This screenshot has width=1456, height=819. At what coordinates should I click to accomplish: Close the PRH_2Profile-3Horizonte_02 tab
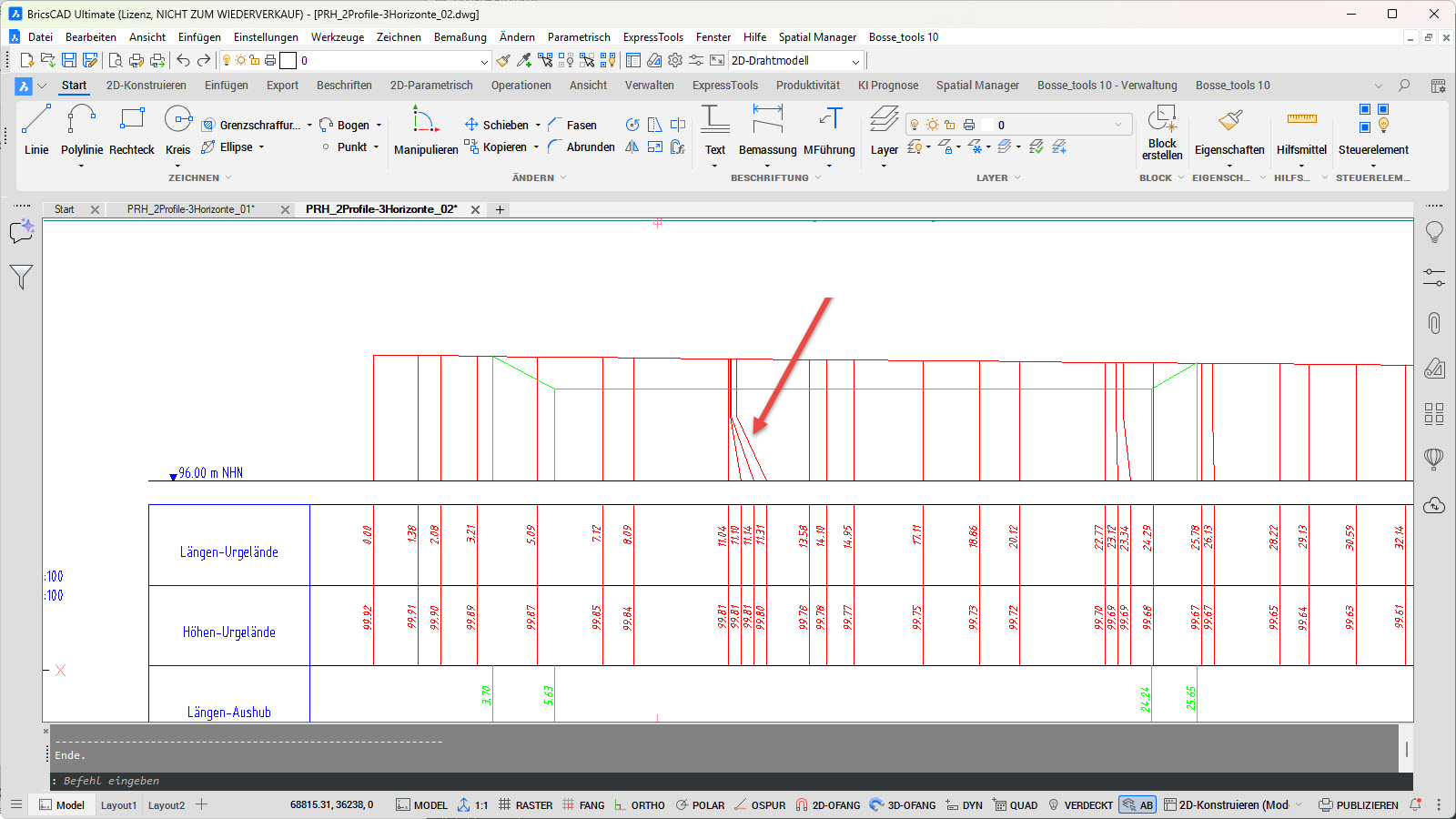coord(475,209)
